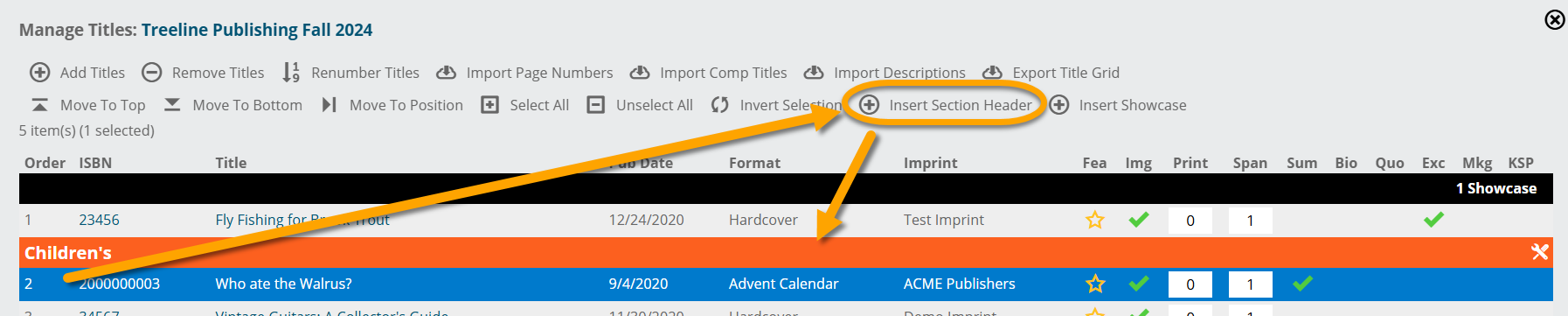Viewport: 1568px width, 316px height.
Task: Open ISBN link 23456
Action: click(99, 220)
